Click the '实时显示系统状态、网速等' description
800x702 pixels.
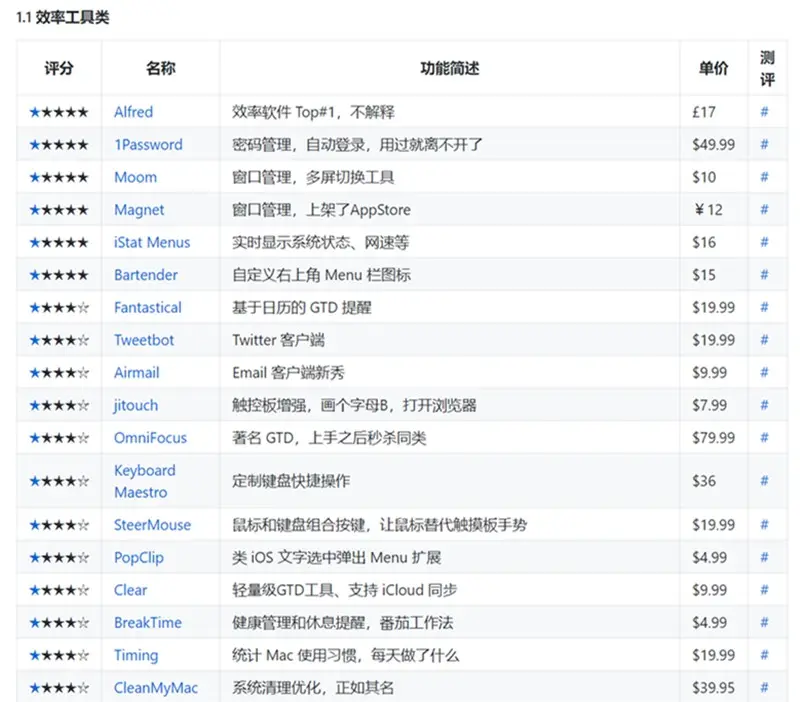click(x=320, y=242)
